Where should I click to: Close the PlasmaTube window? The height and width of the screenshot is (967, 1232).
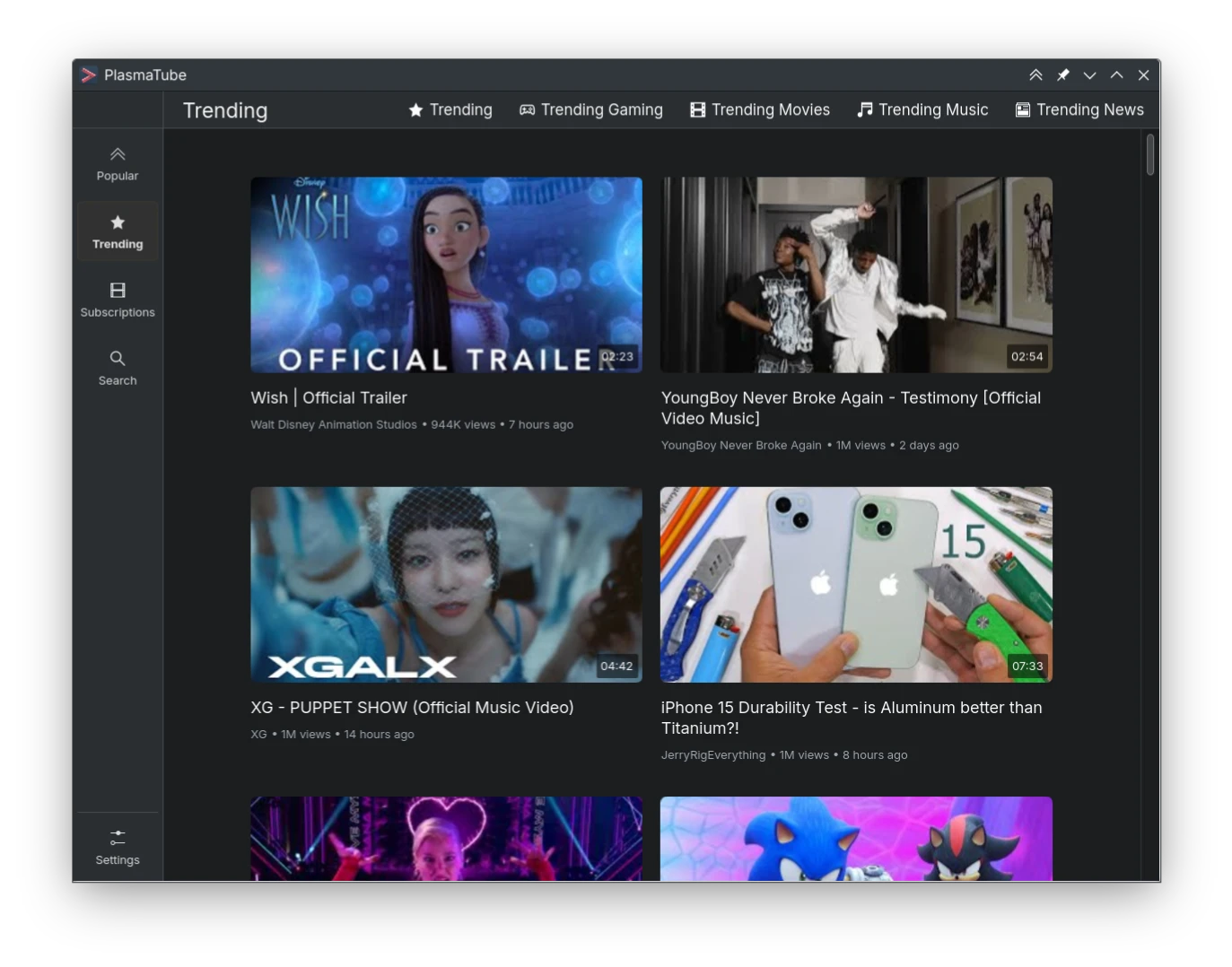coord(1143,75)
